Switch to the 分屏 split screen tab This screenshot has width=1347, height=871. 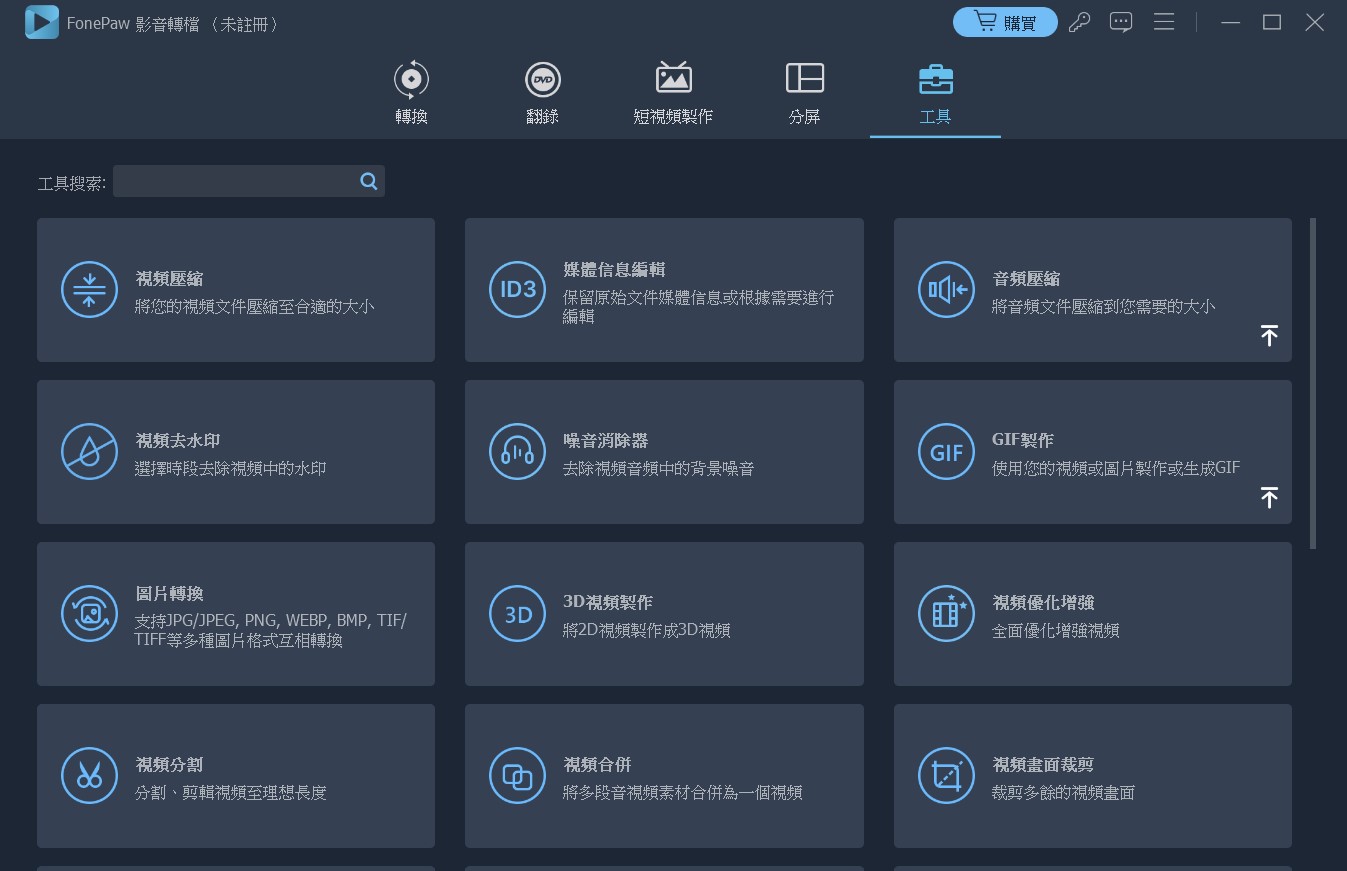[x=804, y=90]
